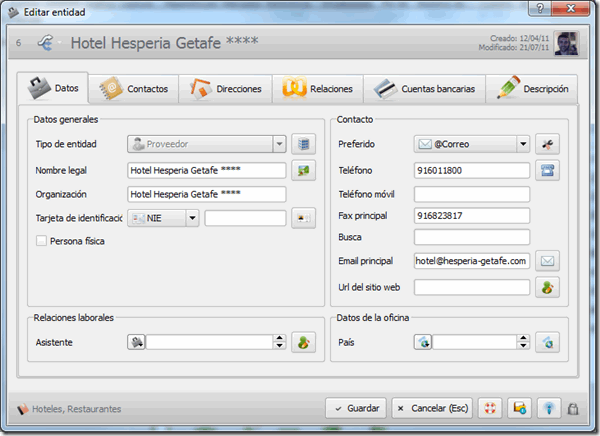Open the Contactos tab
The width and height of the screenshot is (600, 436).
(x=134, y=89)
